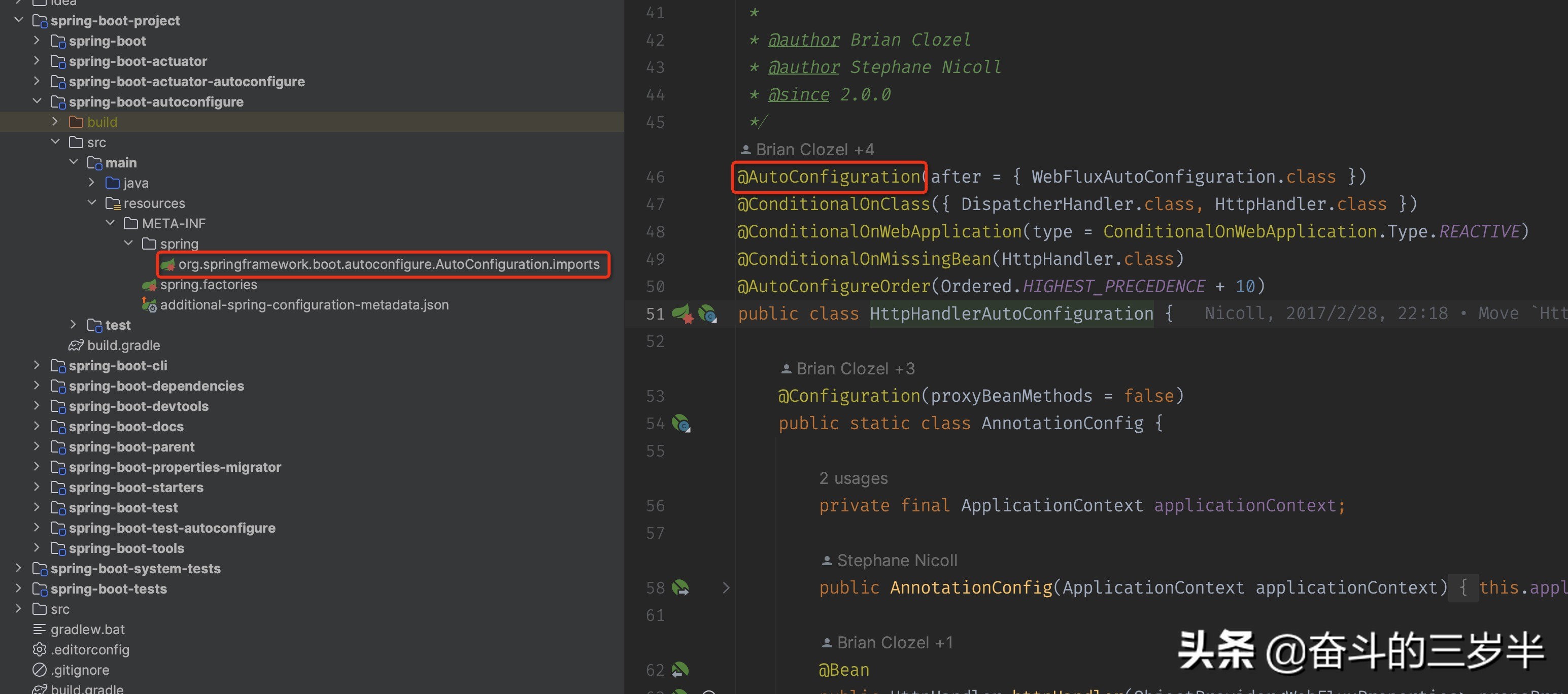Click the HttpHandlerAutoConfiguration class name
The image size is (1568, 694).
click(1011, 314)
